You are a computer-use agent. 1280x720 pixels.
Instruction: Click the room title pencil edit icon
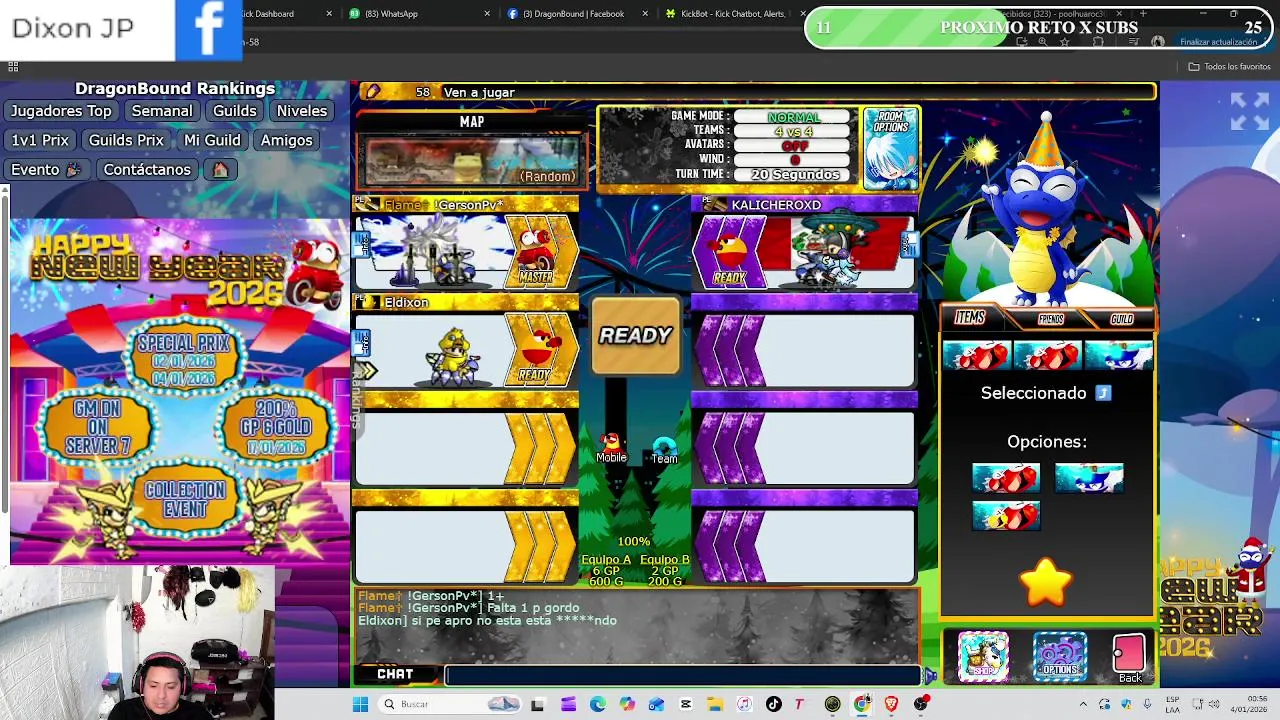(372, 92)
